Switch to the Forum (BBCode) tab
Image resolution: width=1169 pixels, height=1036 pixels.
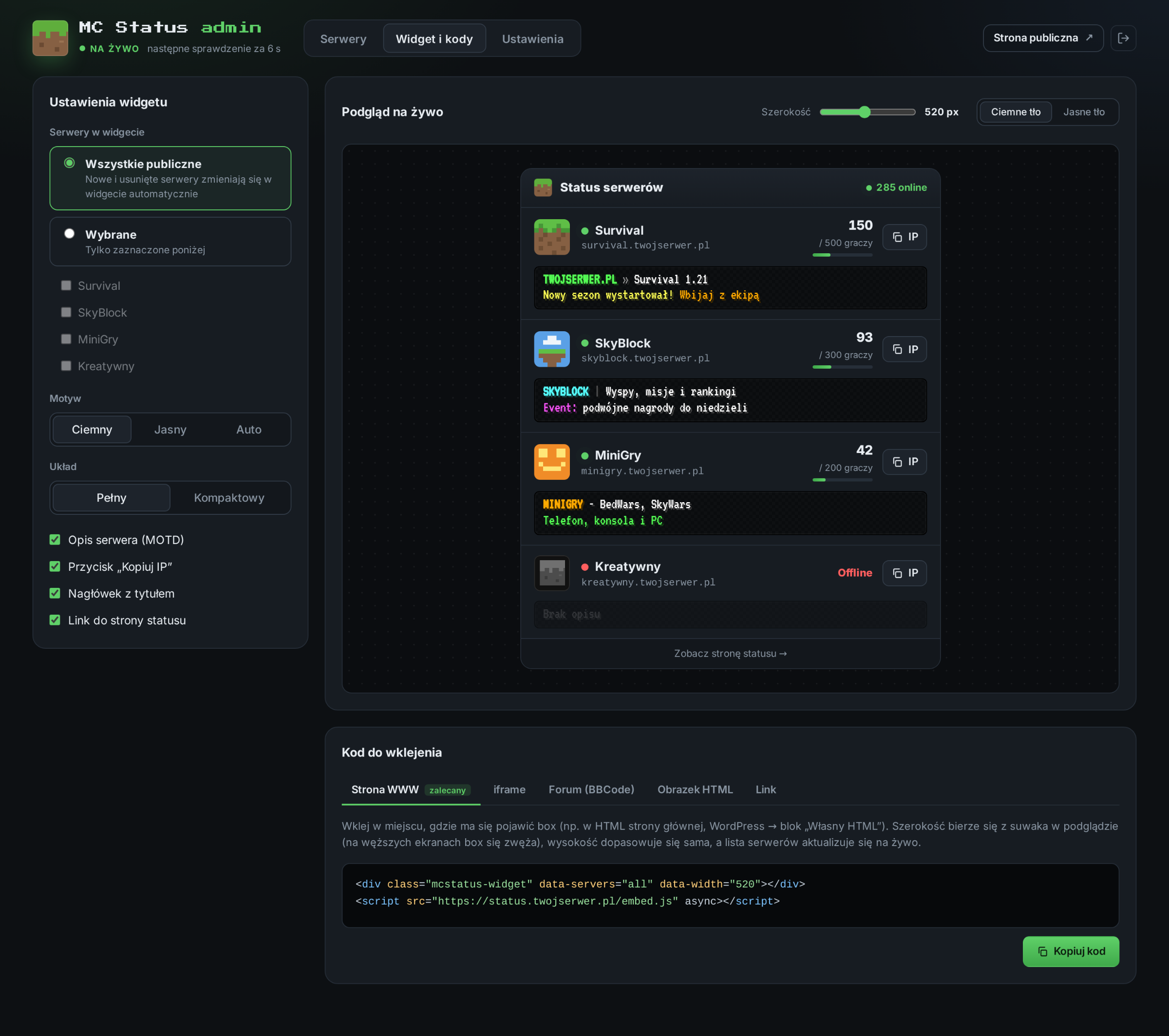click(591, 790)
